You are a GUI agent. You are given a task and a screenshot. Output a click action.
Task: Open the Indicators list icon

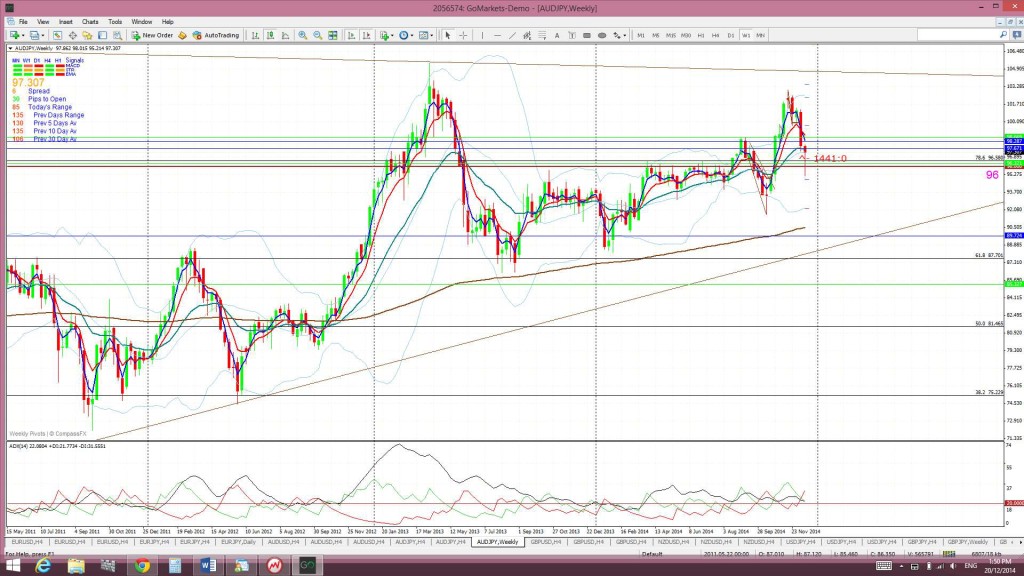[385, 35]
